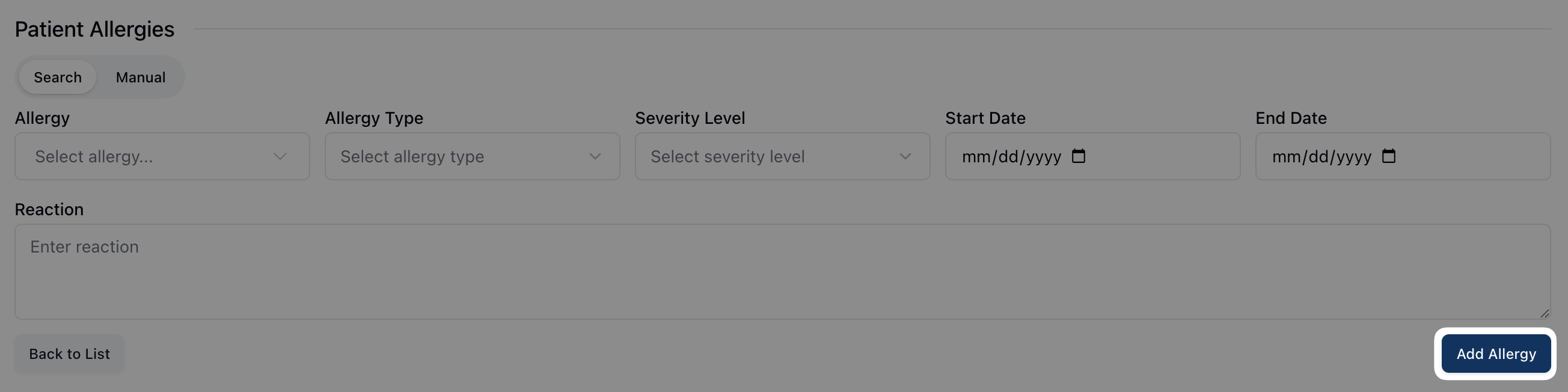
Task: Open the Select severity level dropdown
Action: pyautogui.click(x=782, y=156)
